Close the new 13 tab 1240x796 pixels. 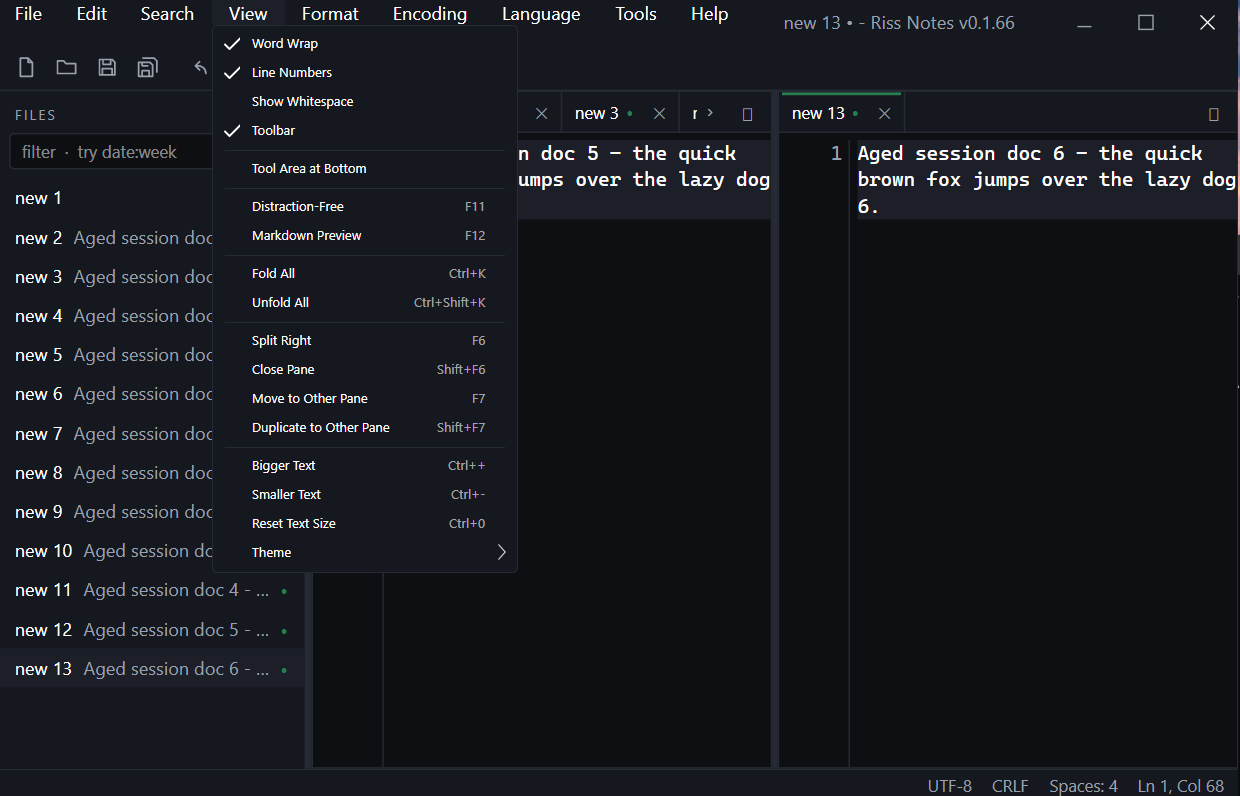click(884, 114)
